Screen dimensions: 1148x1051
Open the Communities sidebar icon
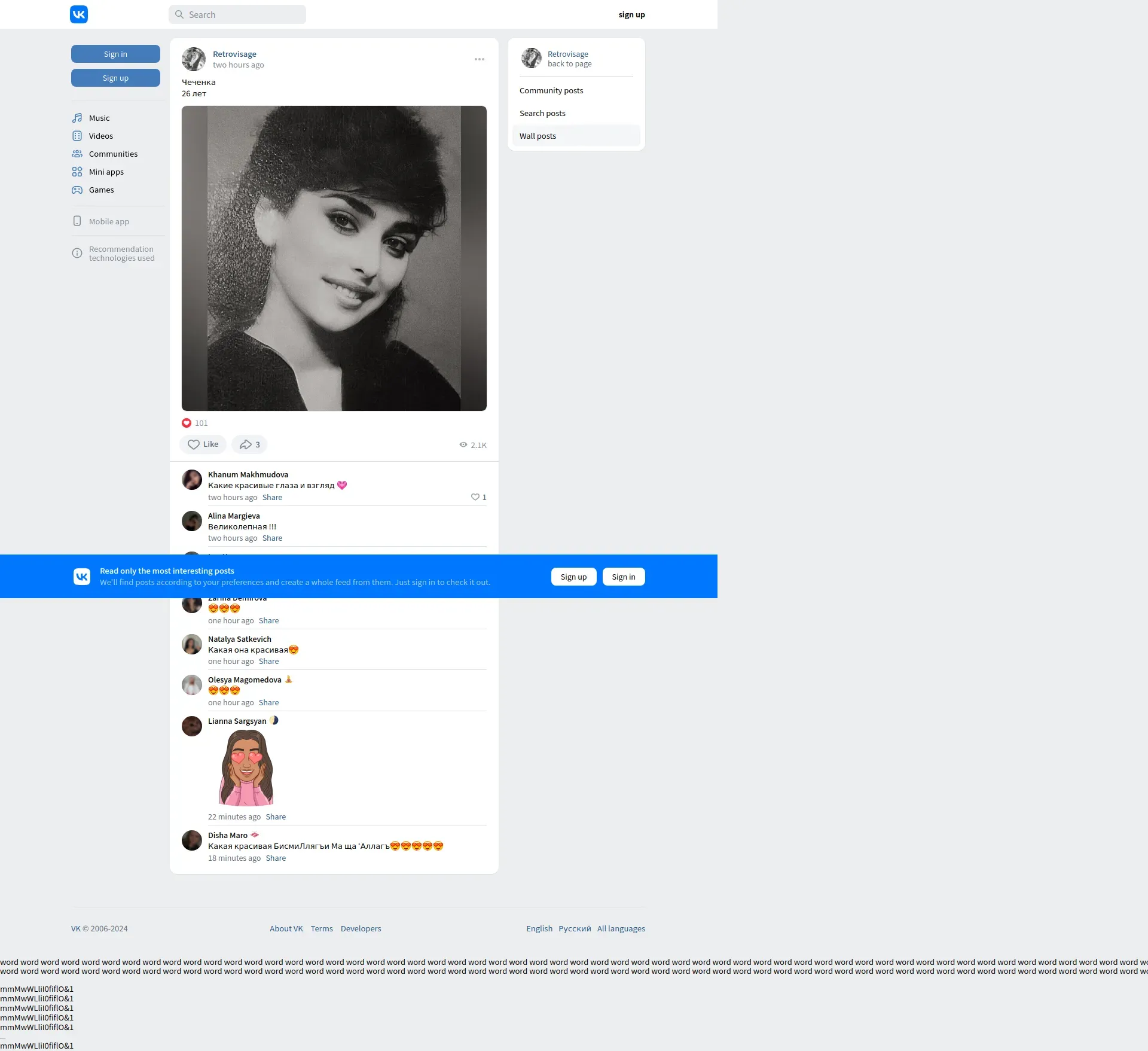click(x=77, y=154)
